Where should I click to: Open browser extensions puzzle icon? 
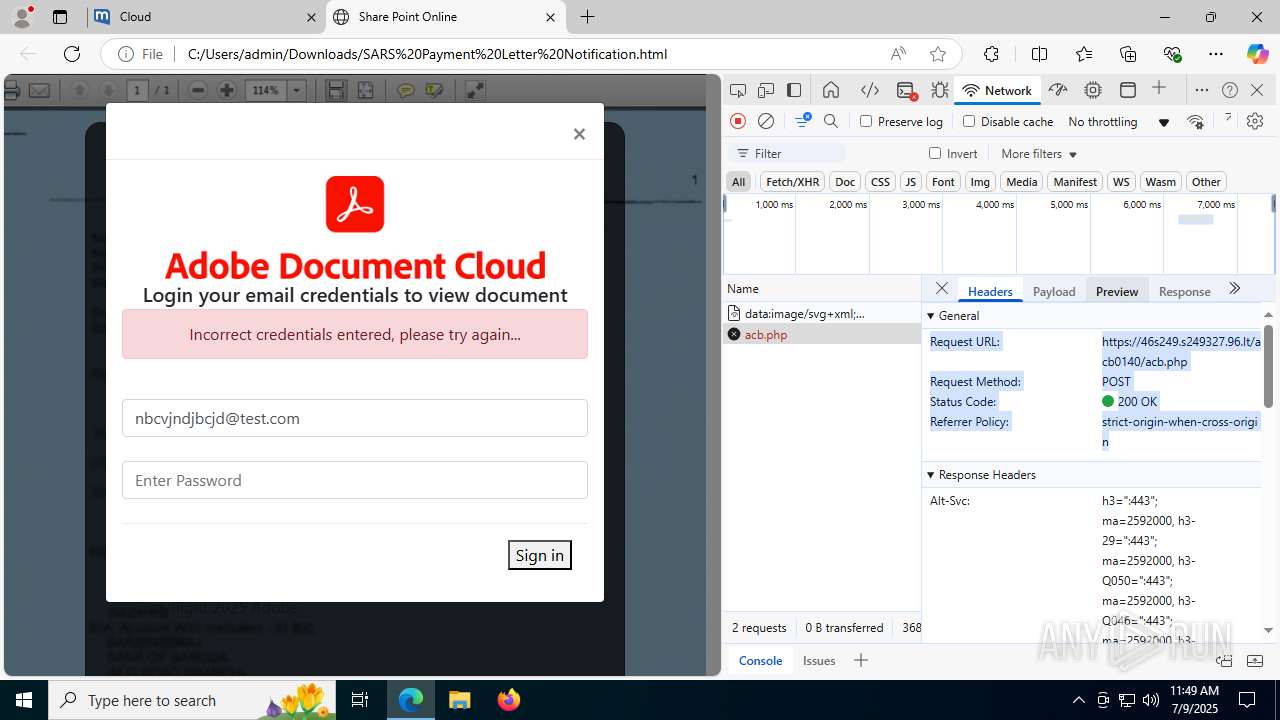tap(991, 54)
